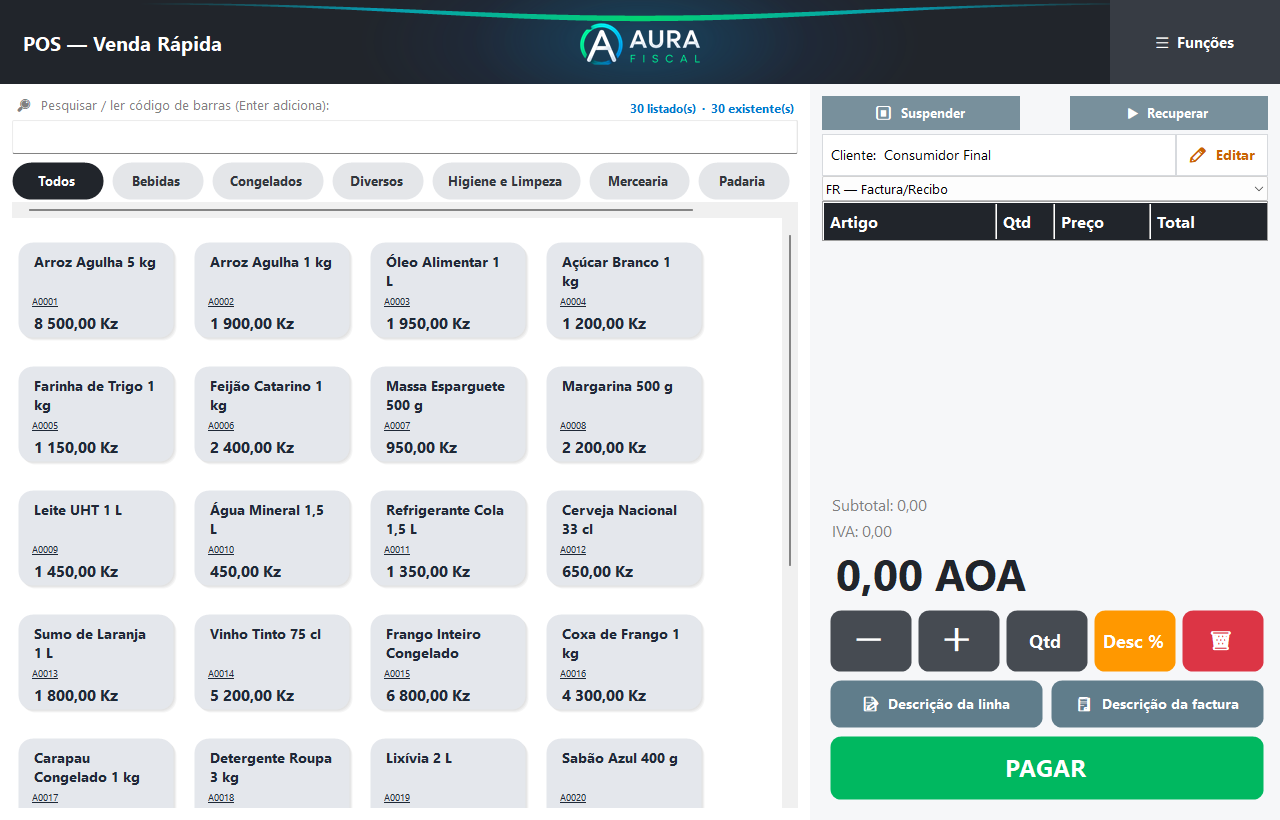Select the Mercearia category tab
The width and height of the screenshot is (1280, 820).
[639, 181]
